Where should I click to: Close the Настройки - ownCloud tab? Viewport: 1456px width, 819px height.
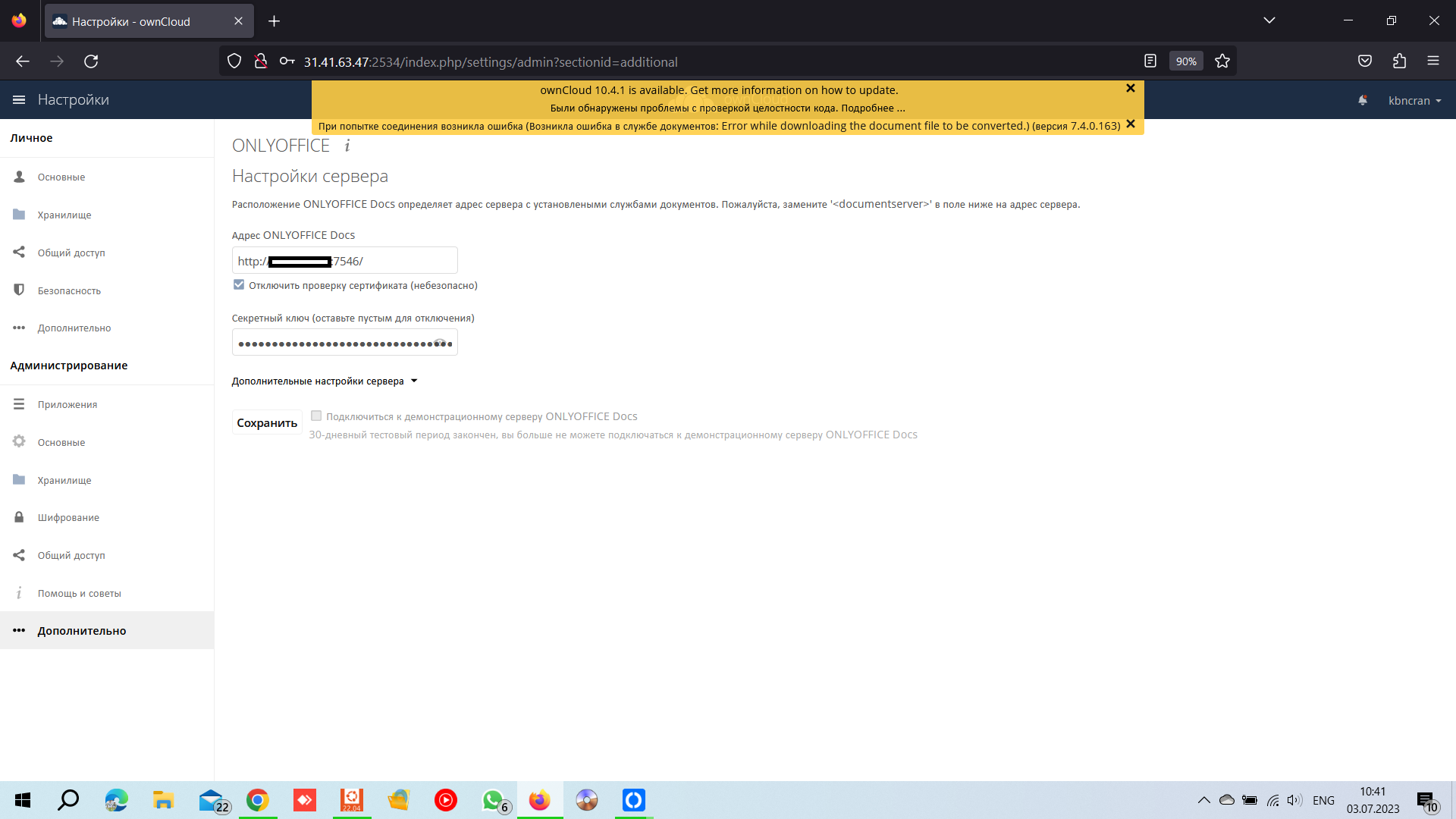pyautogui.click(x=238, y=21)
